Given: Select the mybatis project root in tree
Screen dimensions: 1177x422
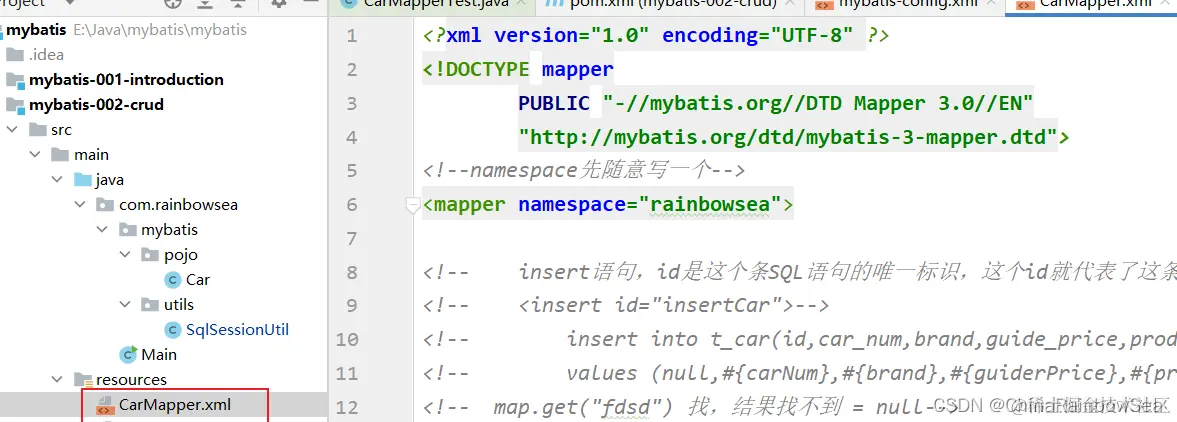Looking at the screenshot, I should tap(37, 30).
